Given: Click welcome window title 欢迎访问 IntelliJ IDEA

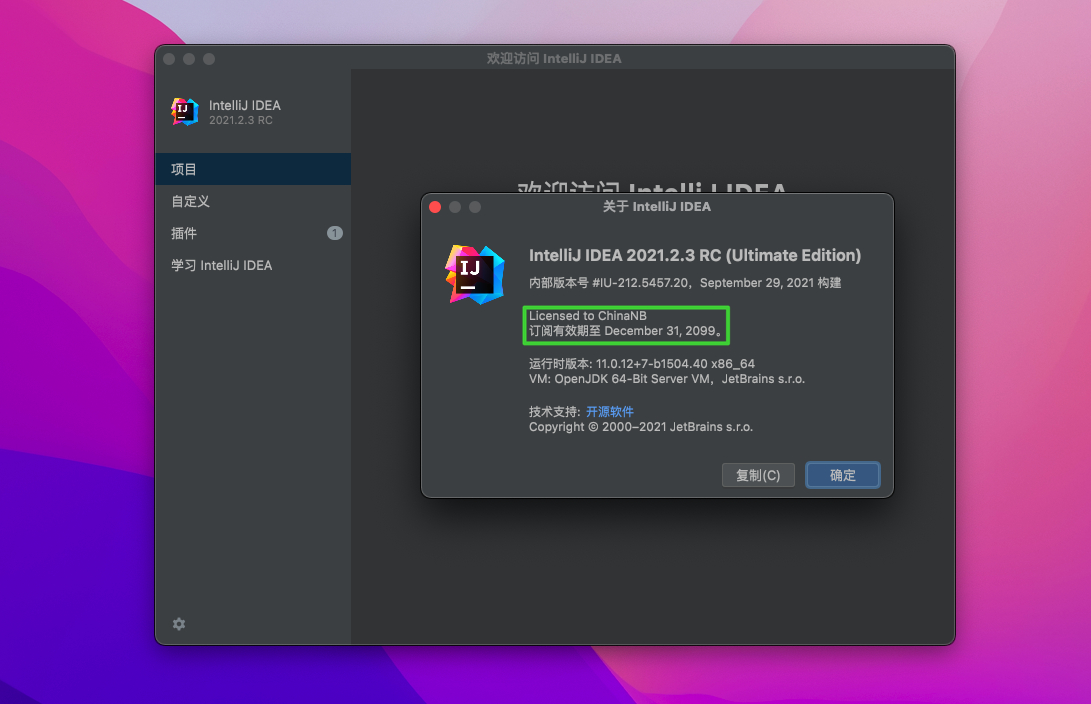Looking at the screenshot, I should 554,58.
